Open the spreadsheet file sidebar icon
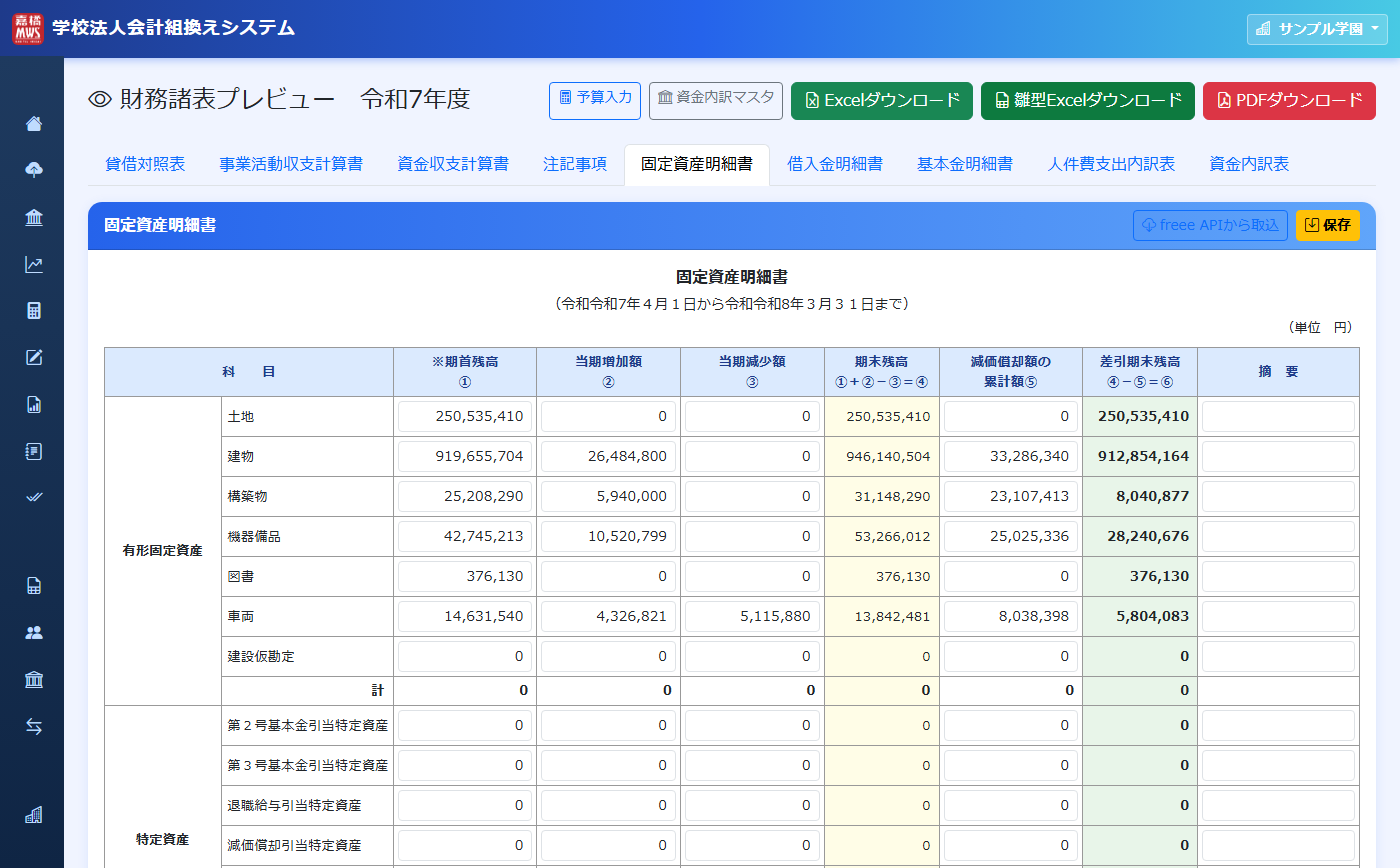The image size is (1400, 868). click(x=34, y=586)
